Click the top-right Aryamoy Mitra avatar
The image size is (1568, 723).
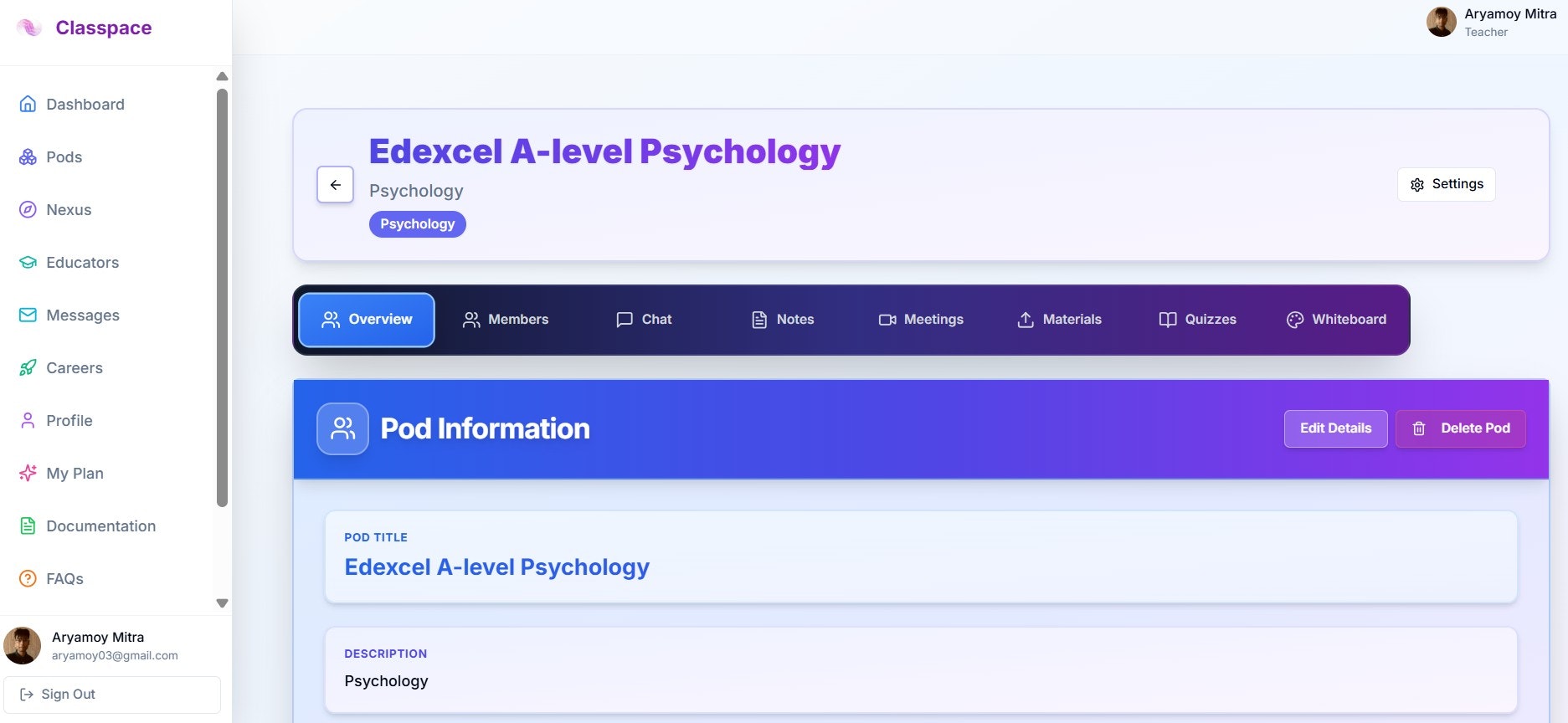(x=1441, y=22)
